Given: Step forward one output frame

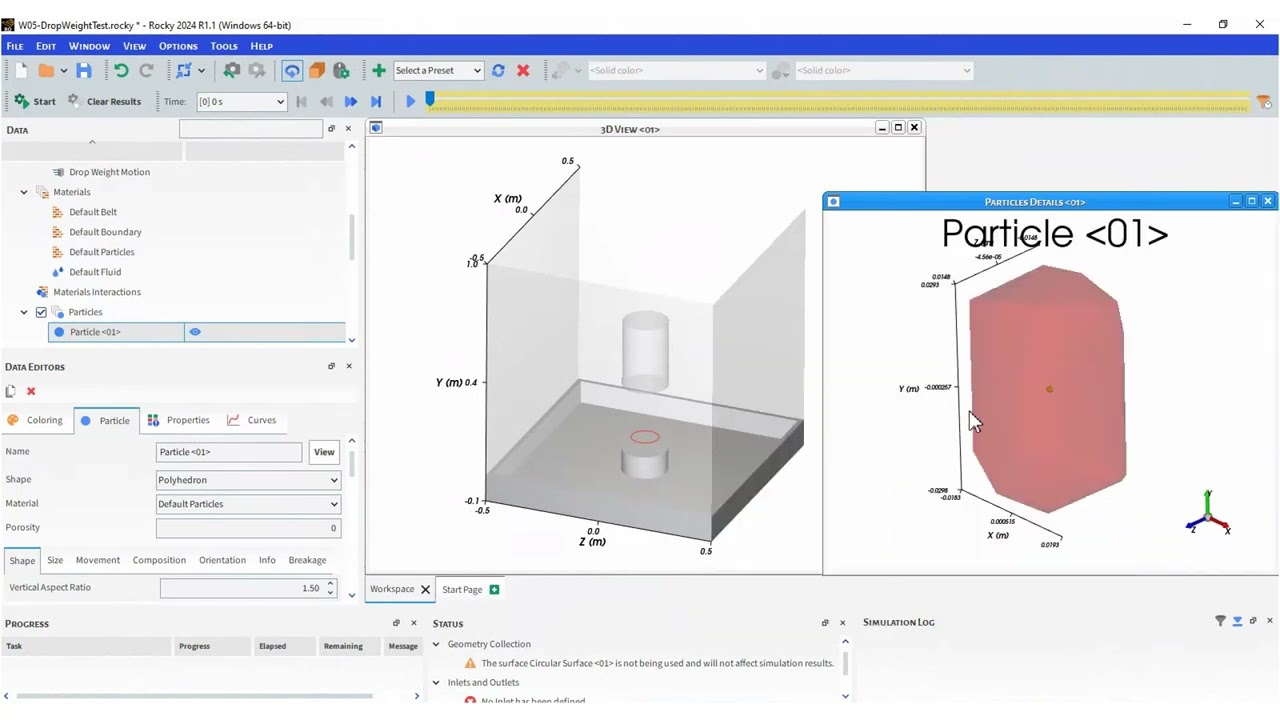Looking at the screenshot, I should coord(350,101).
